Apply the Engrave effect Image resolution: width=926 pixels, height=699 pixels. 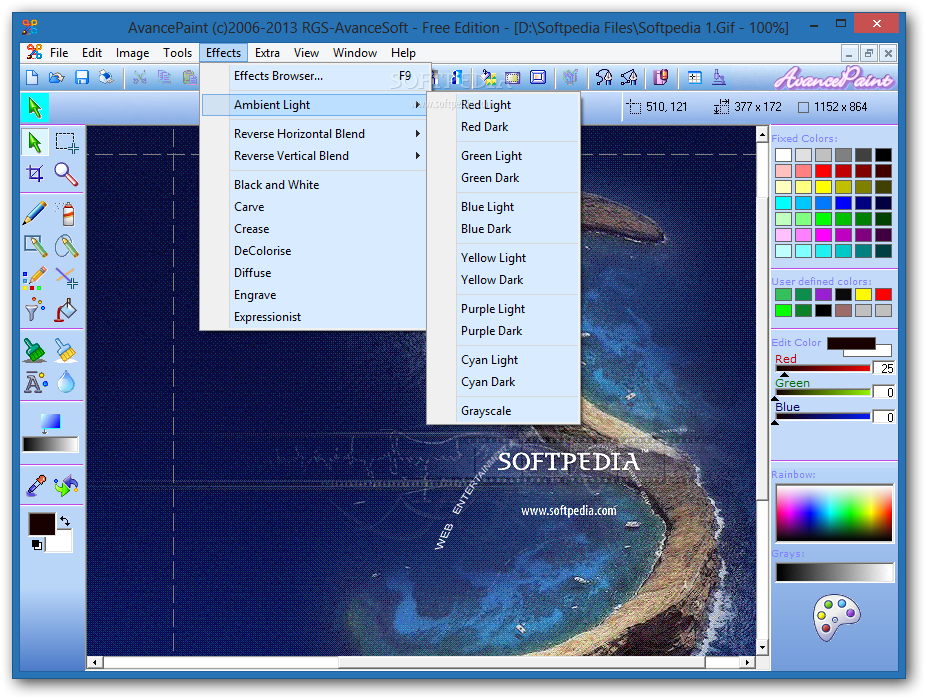(314, 295)
